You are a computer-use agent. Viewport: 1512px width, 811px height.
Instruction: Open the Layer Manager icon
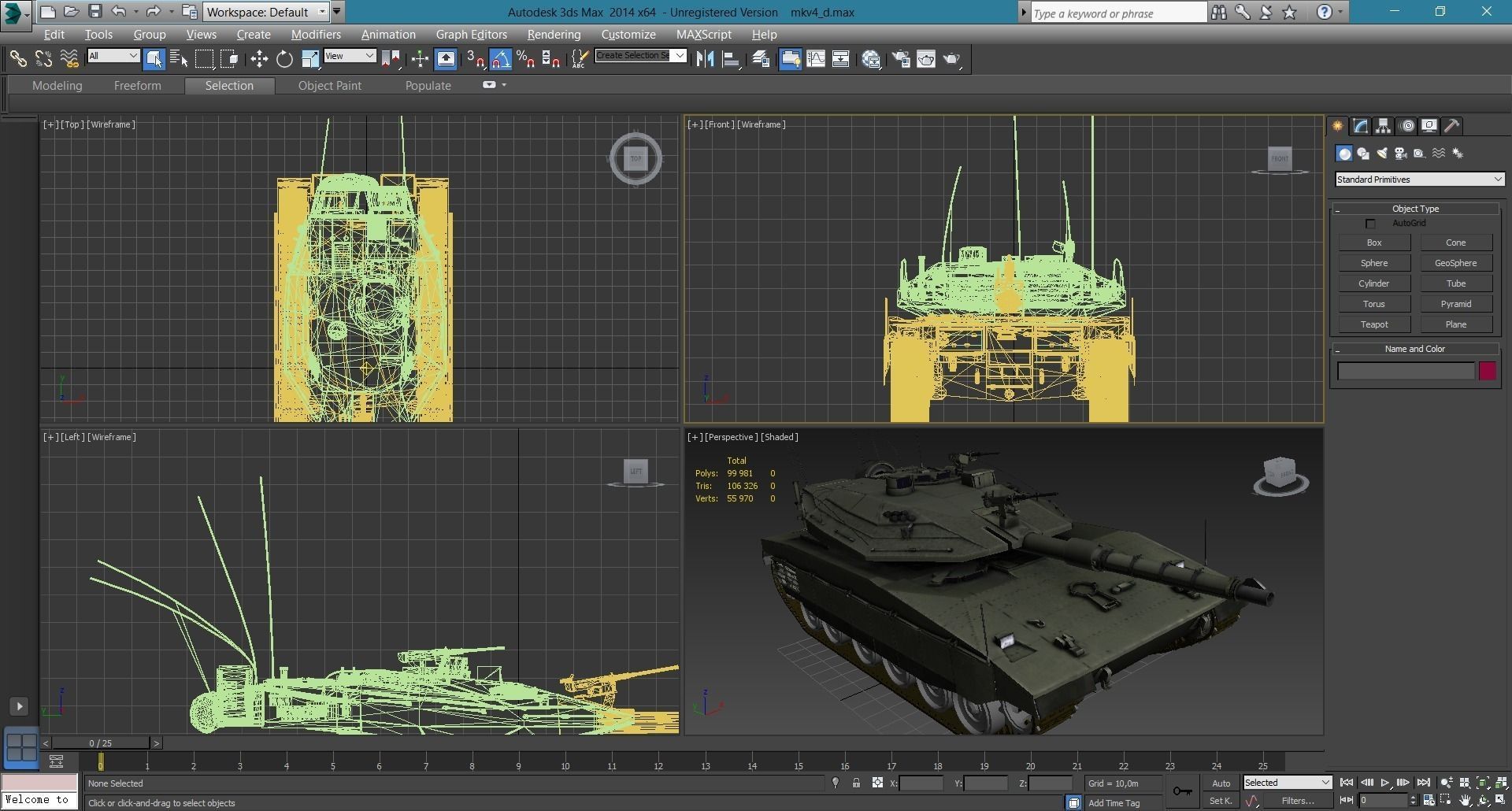click(761, 59)
